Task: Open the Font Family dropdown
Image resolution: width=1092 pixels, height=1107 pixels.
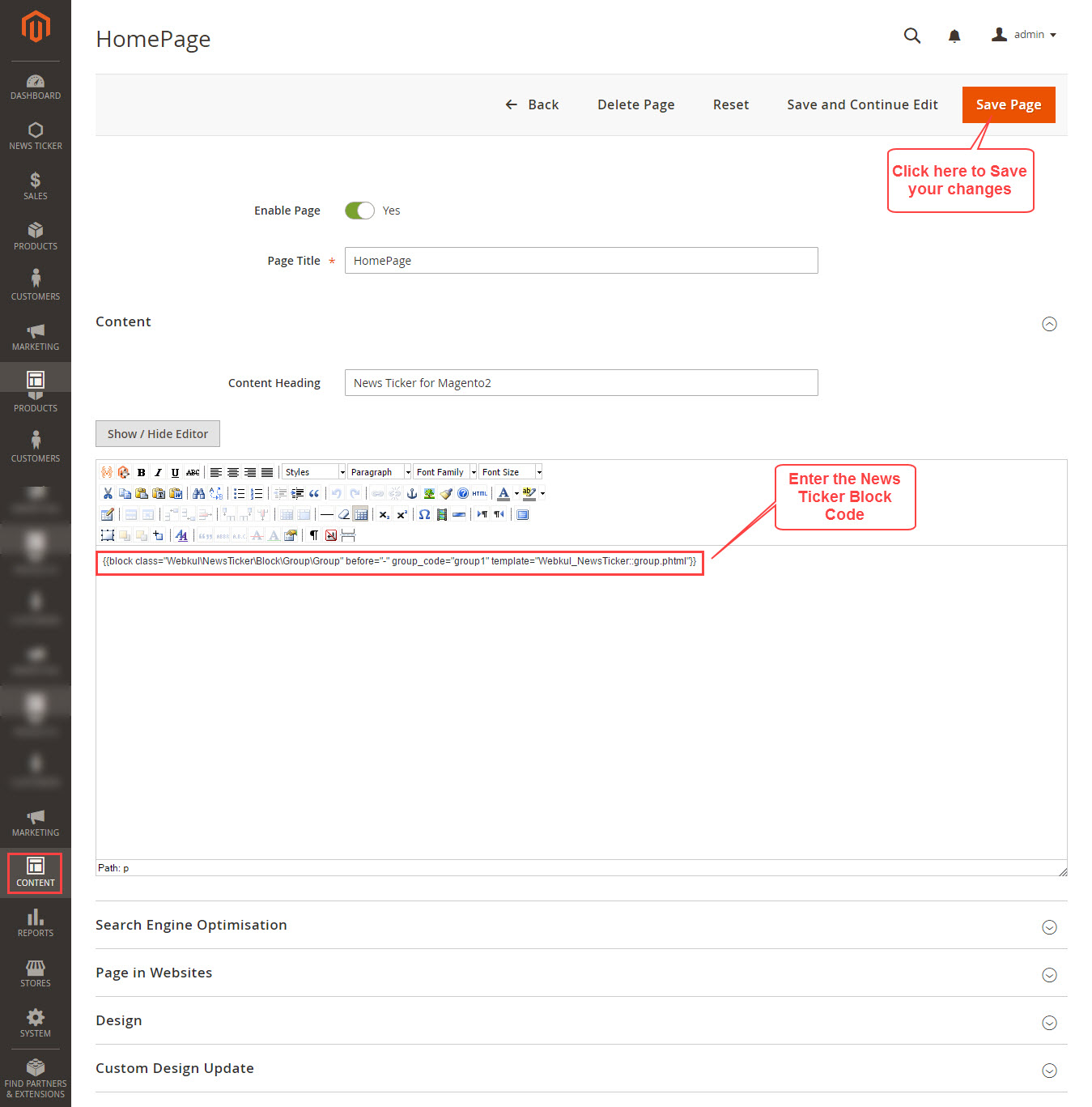Action: [445, 472]
